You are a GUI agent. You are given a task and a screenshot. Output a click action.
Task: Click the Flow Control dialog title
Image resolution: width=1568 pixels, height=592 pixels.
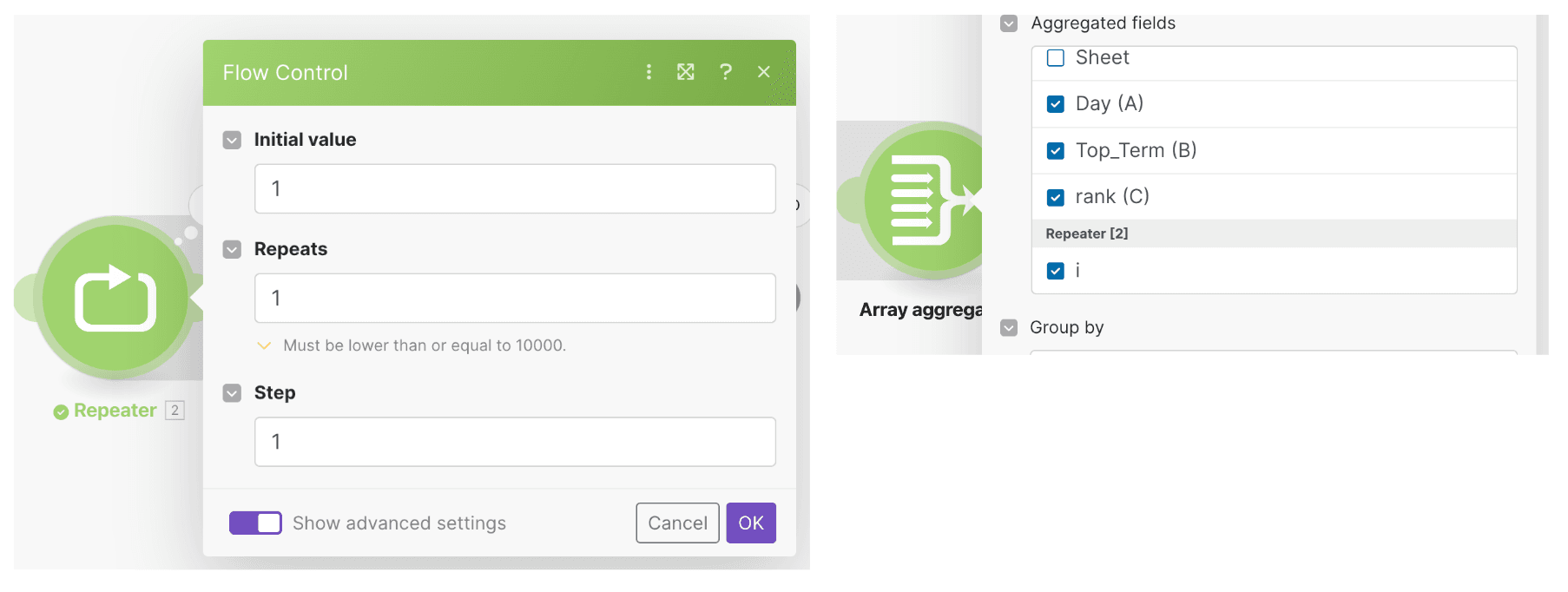[x=286, y=73]
